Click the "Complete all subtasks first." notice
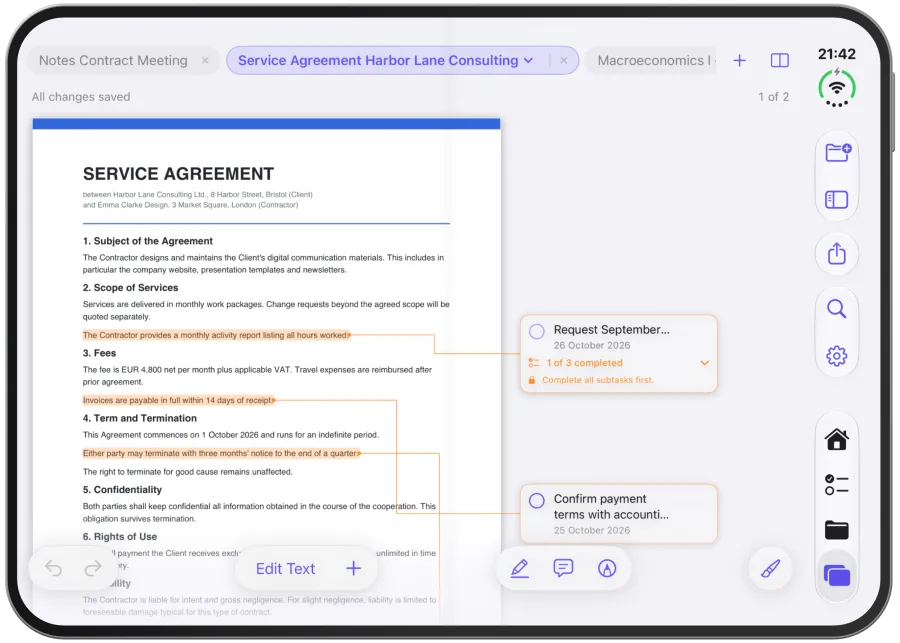The width and height of the screenshot is (900, 643). click(598, 380)
